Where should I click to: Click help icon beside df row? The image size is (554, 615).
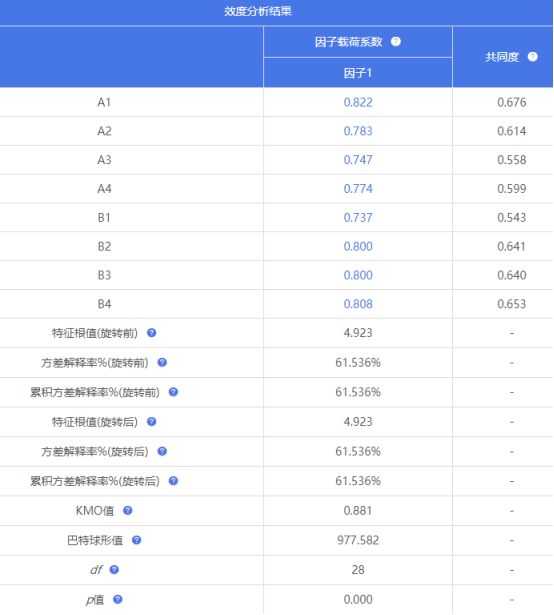pyautogui.click(x=114, y=570)
